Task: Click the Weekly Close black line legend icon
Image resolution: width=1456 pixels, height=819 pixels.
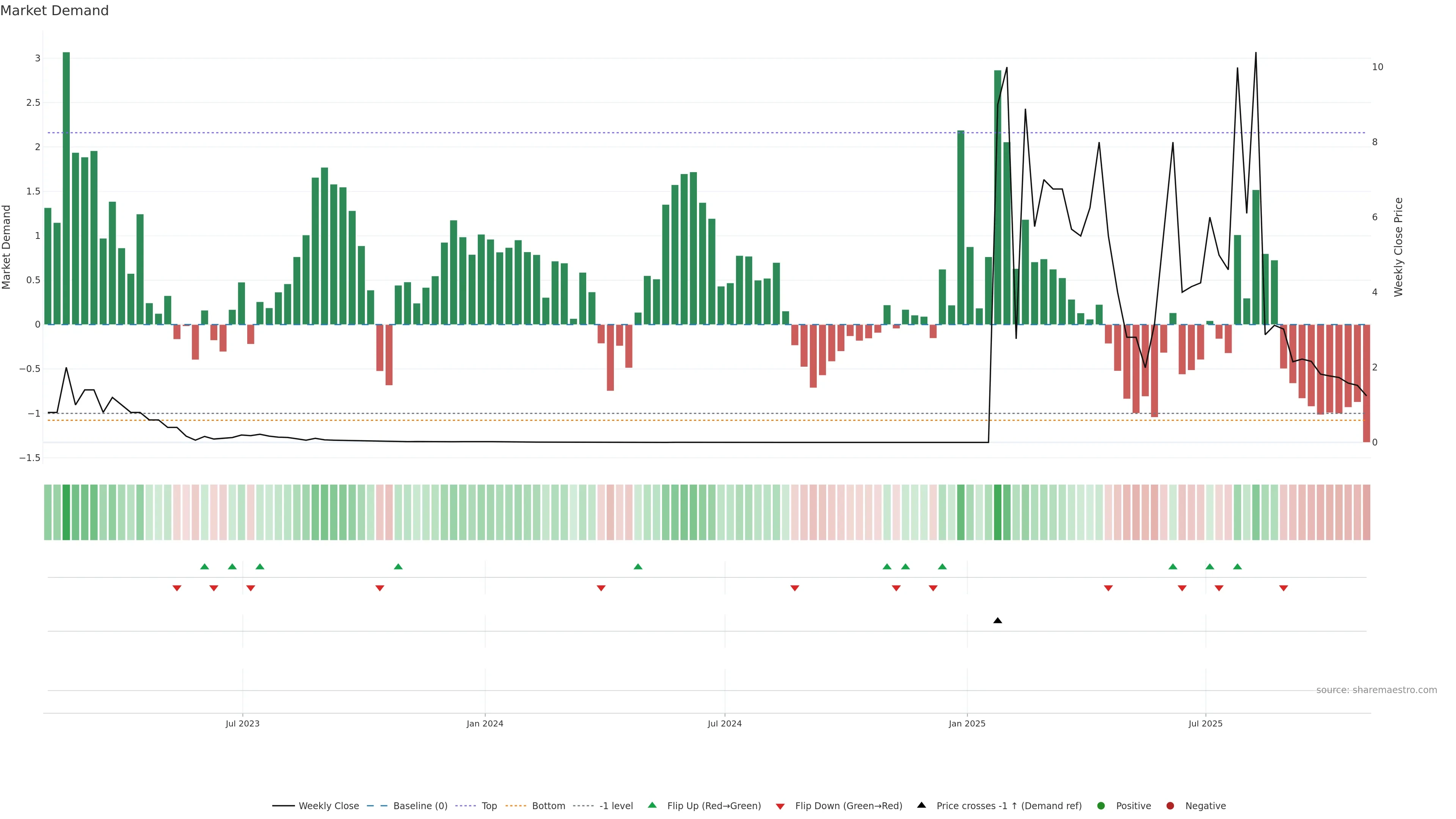Action: 283,805
